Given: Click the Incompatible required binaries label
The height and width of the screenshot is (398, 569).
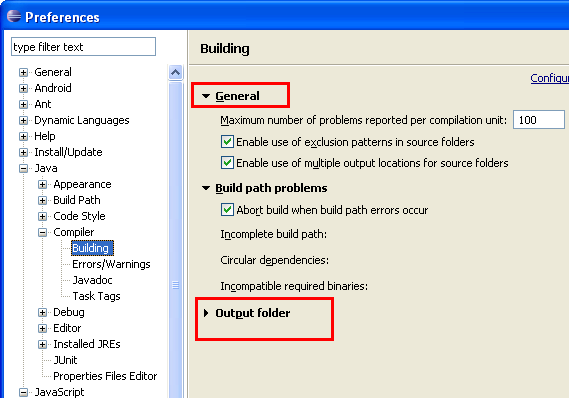Looking at the screenshot, I should (294, 286).
